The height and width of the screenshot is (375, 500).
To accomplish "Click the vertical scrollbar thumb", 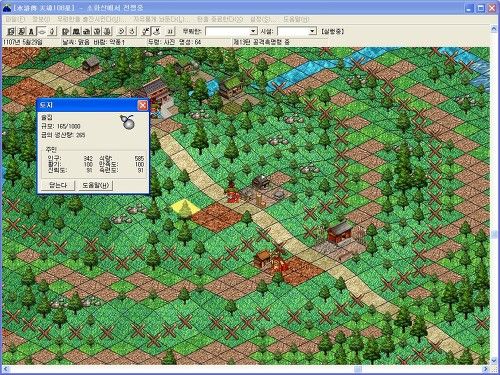I will [494, 234].
